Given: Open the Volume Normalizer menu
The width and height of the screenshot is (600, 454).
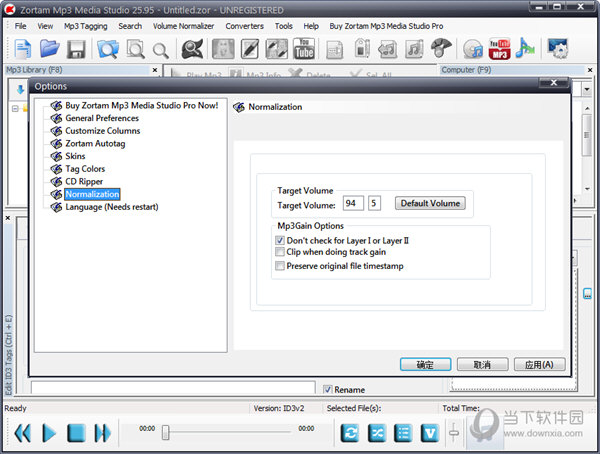Looking at the screenshot, I should point(183,26).
